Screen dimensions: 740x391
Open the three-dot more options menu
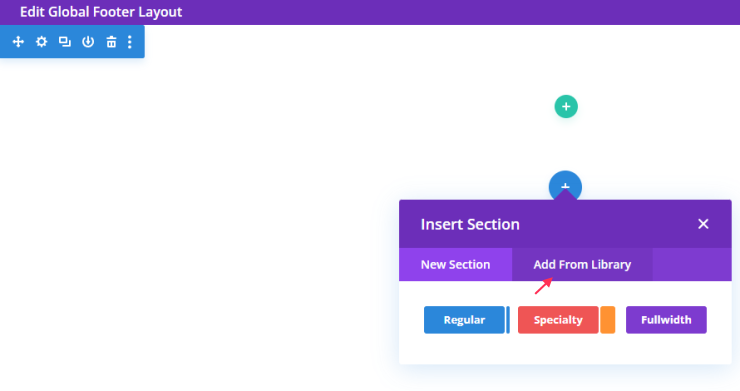[130, 42]
